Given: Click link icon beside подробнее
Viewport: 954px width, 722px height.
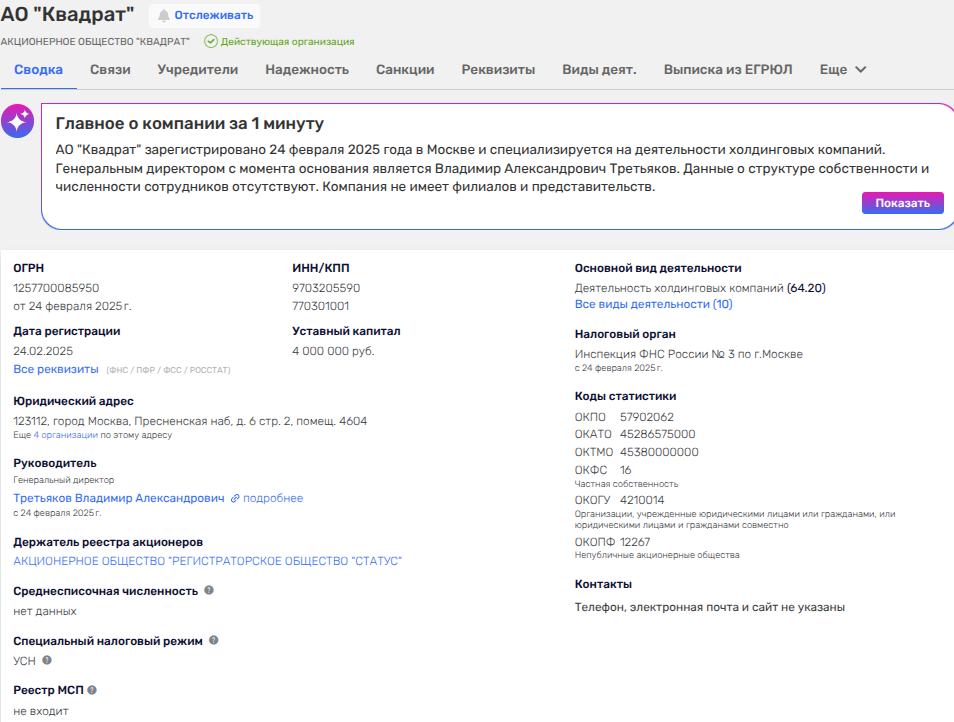Looking at the screenshot, I should [x=235, y=498].
